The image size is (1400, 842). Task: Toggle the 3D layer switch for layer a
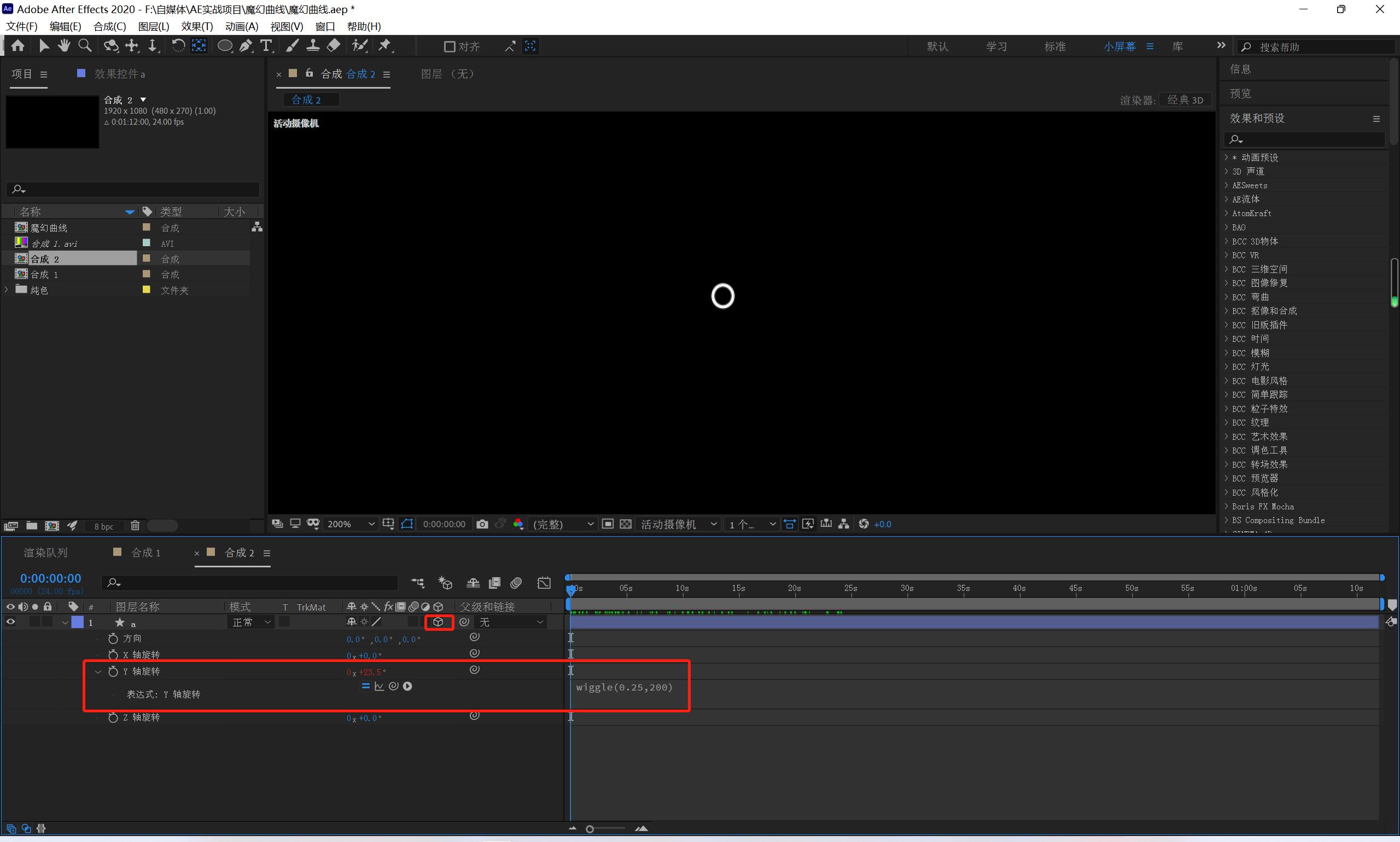[x=438, y=623]
